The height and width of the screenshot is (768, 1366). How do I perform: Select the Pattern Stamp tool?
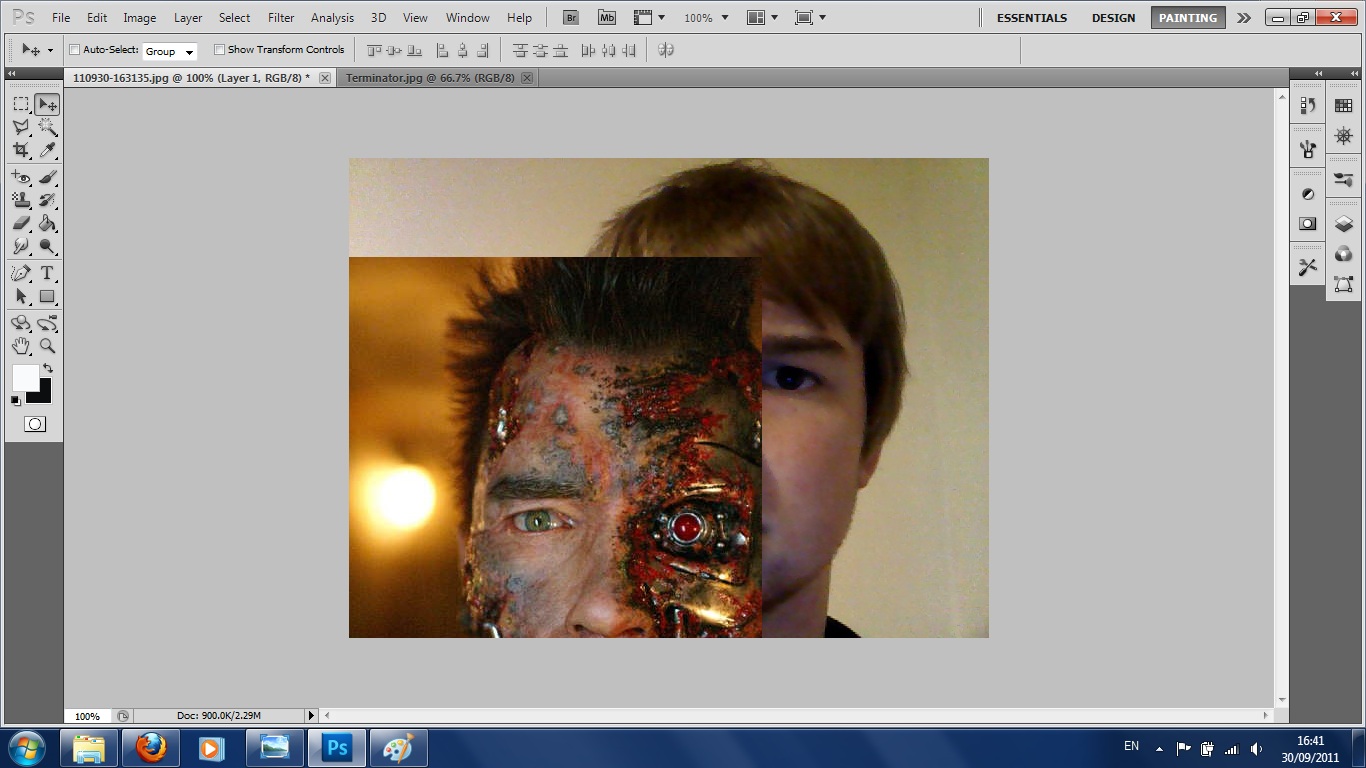[x=21, y=200]
